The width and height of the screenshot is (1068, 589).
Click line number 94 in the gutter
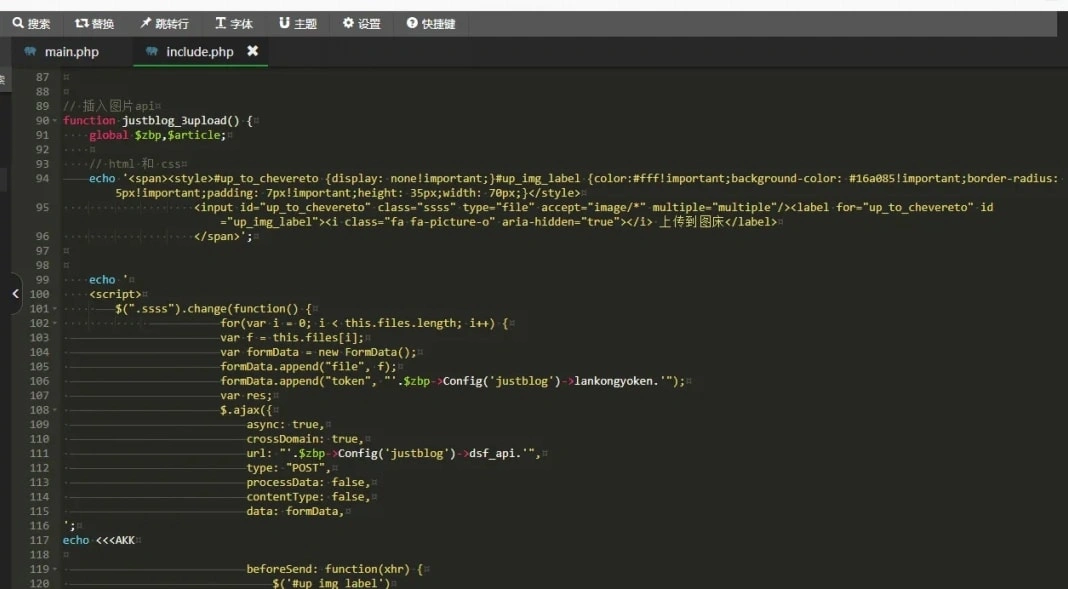[x=41, y=179]
